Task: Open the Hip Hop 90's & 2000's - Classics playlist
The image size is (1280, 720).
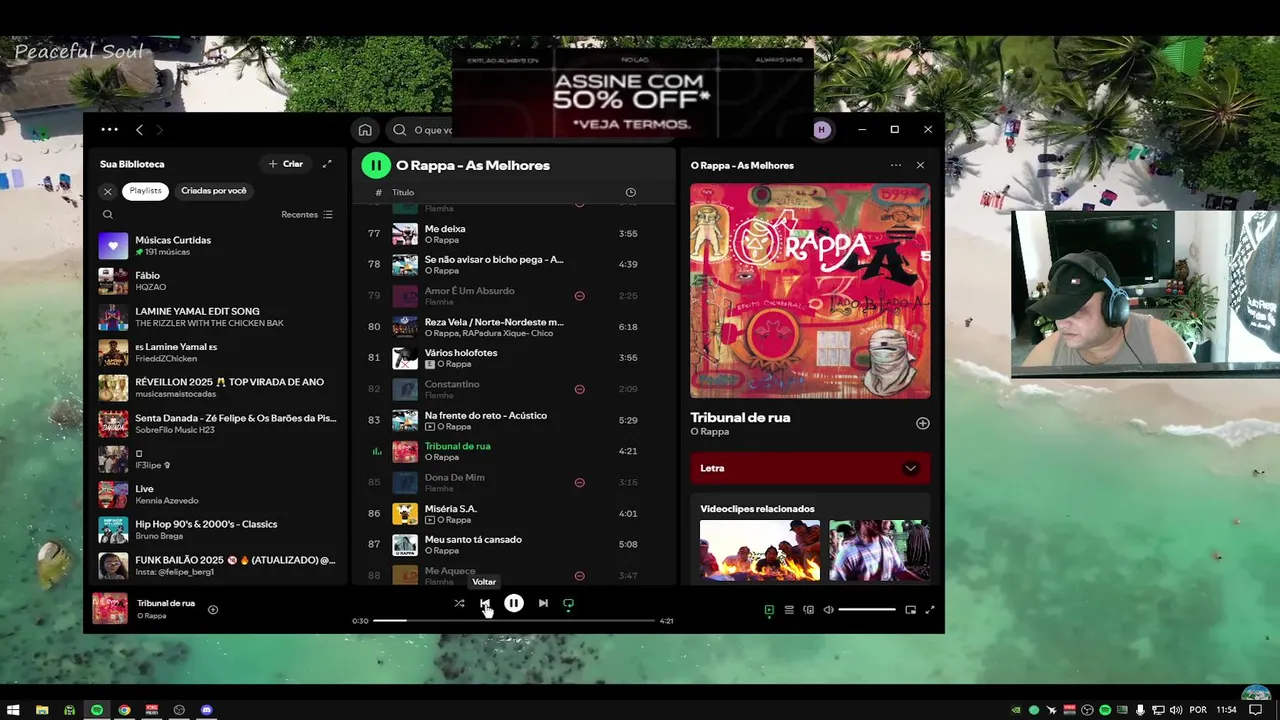Action: point(219,530)
